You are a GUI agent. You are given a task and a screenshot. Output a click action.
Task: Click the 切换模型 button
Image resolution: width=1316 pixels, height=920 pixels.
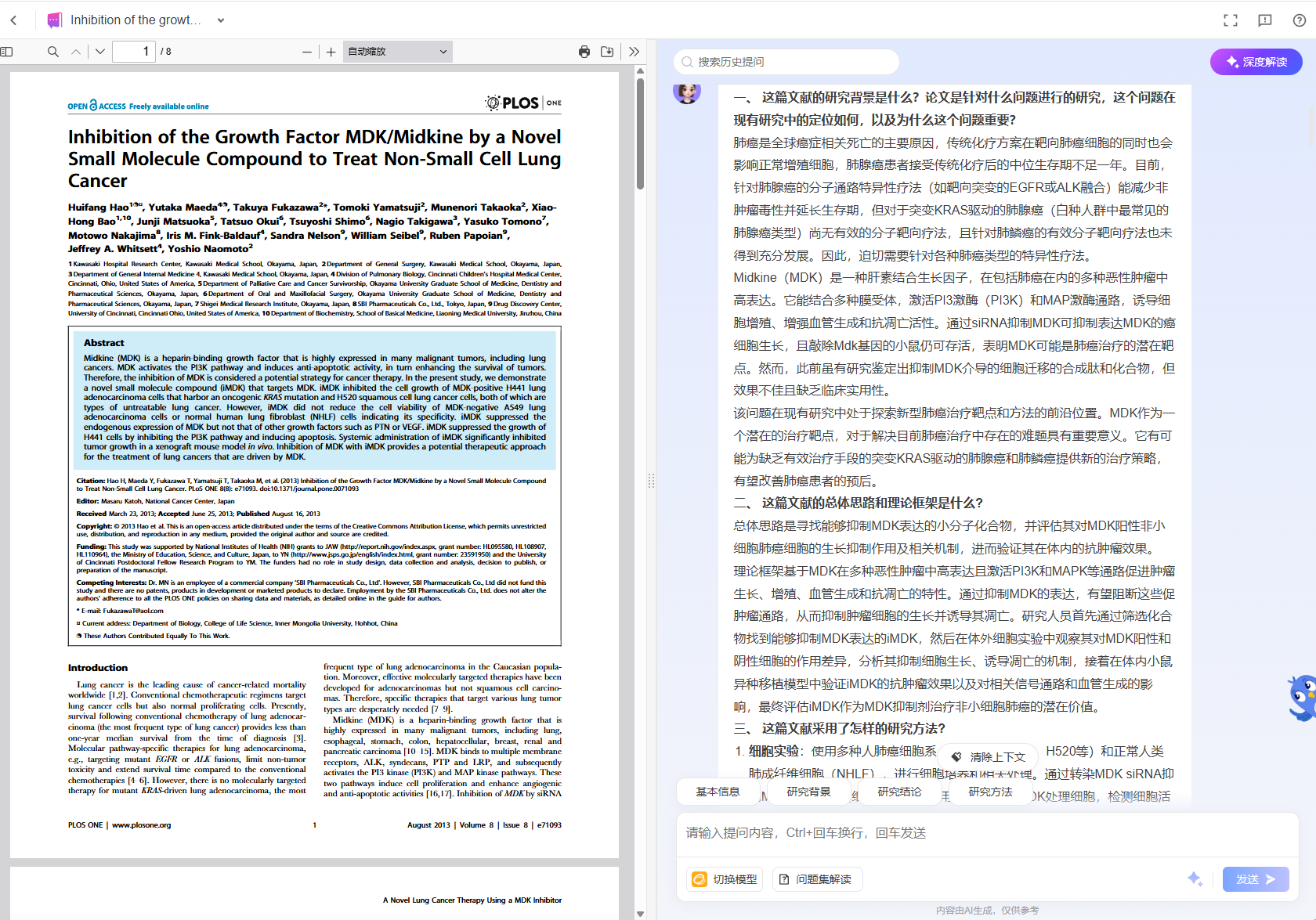(725, 879)
